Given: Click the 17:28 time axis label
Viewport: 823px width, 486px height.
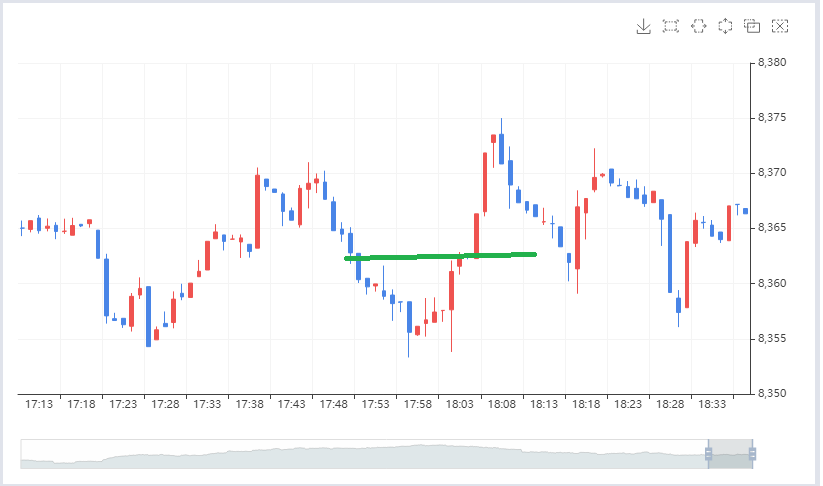Looking at the screenshot, I should click(x=165, y=404).
